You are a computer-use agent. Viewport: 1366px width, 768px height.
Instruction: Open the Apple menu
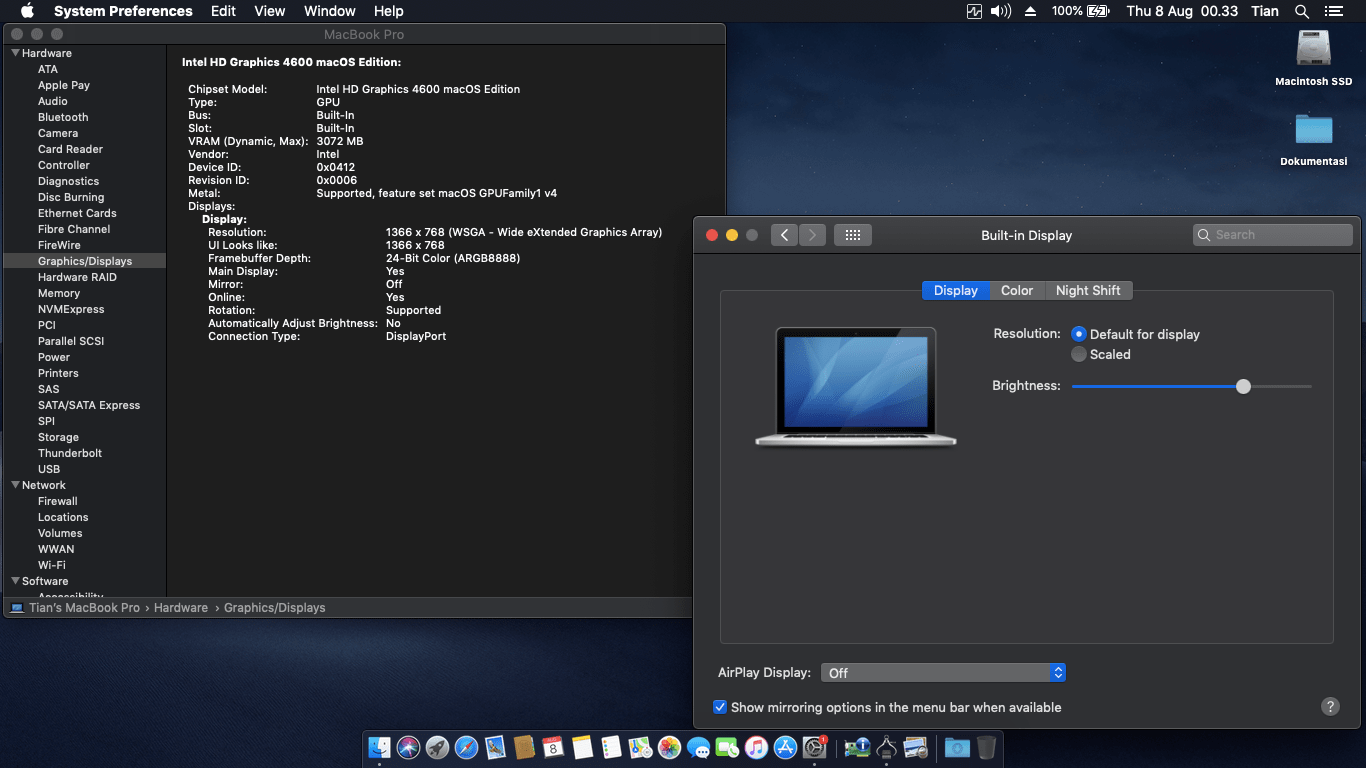[x=27, y=11]
